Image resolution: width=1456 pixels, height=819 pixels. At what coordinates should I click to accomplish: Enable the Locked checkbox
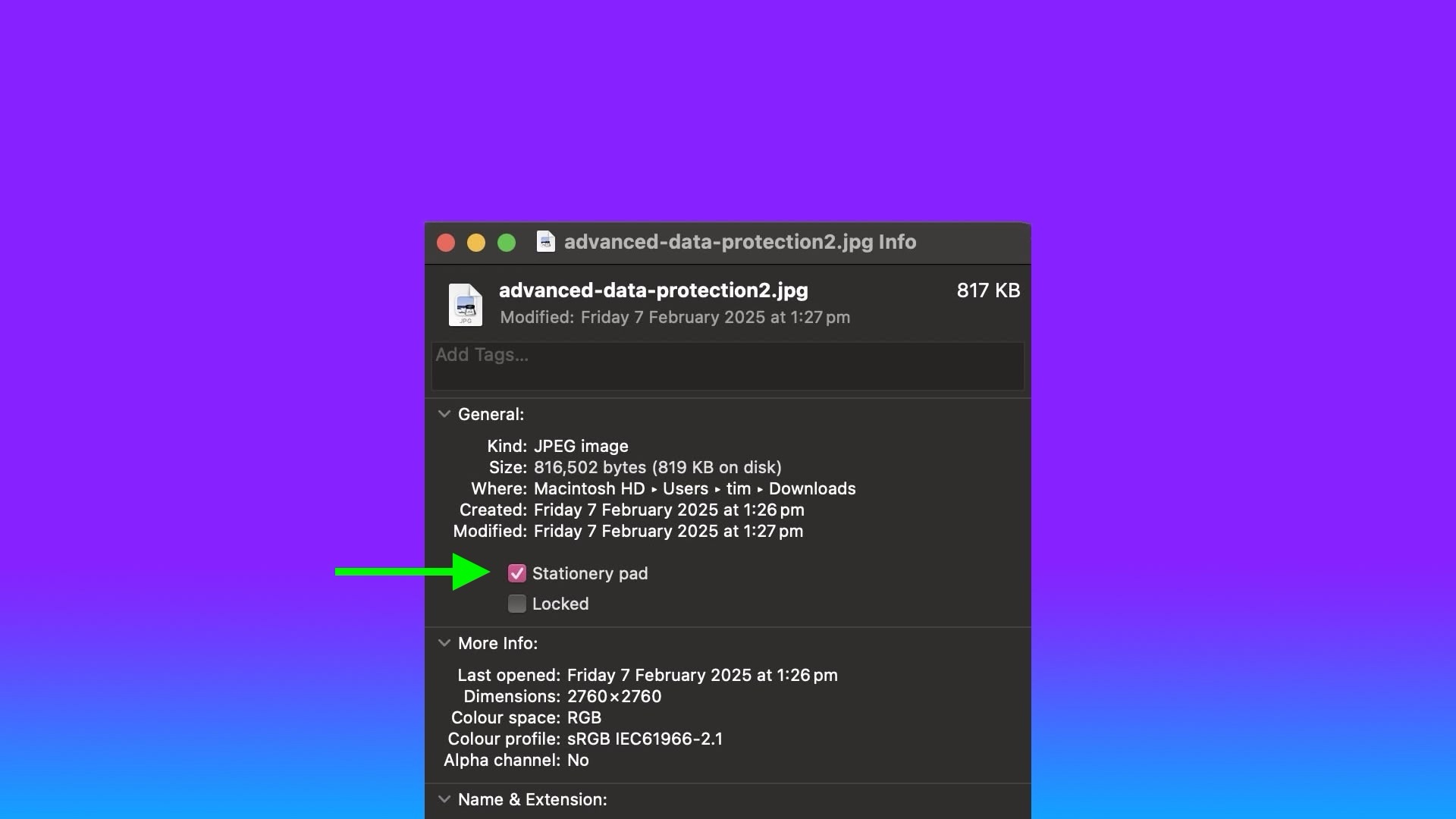(516, 604)
